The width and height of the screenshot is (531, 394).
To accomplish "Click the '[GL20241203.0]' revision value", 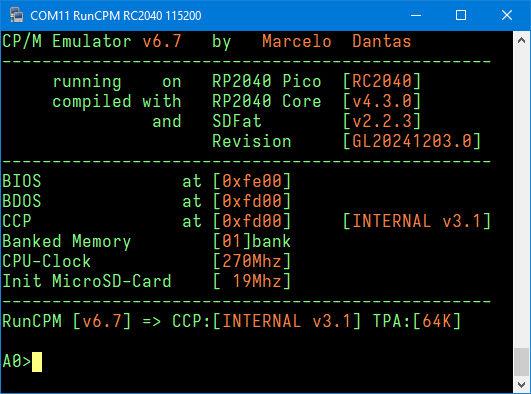I will coord(411,141).
